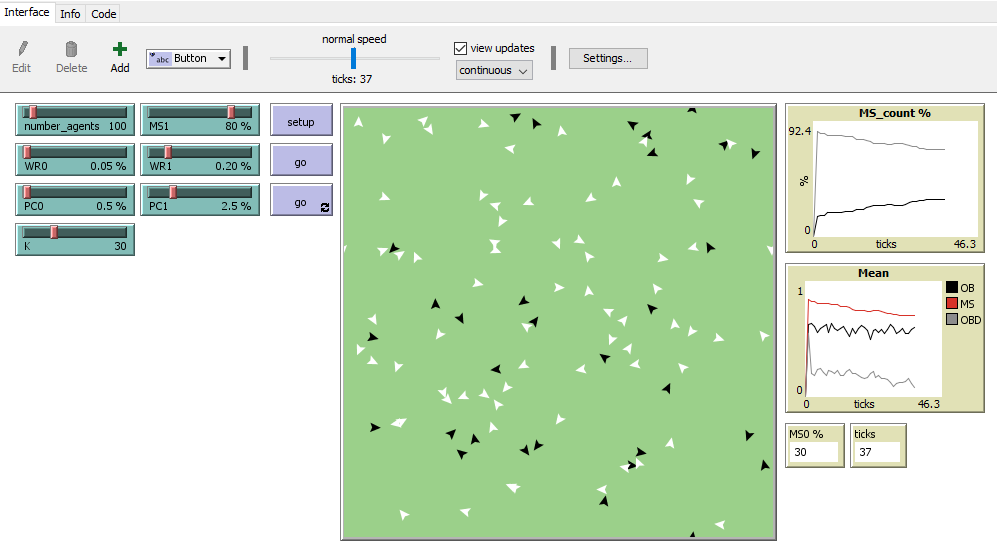Open the Settings... dialog
The width and height of the screenshot is (997, 547).
click(x=607, y=58)
